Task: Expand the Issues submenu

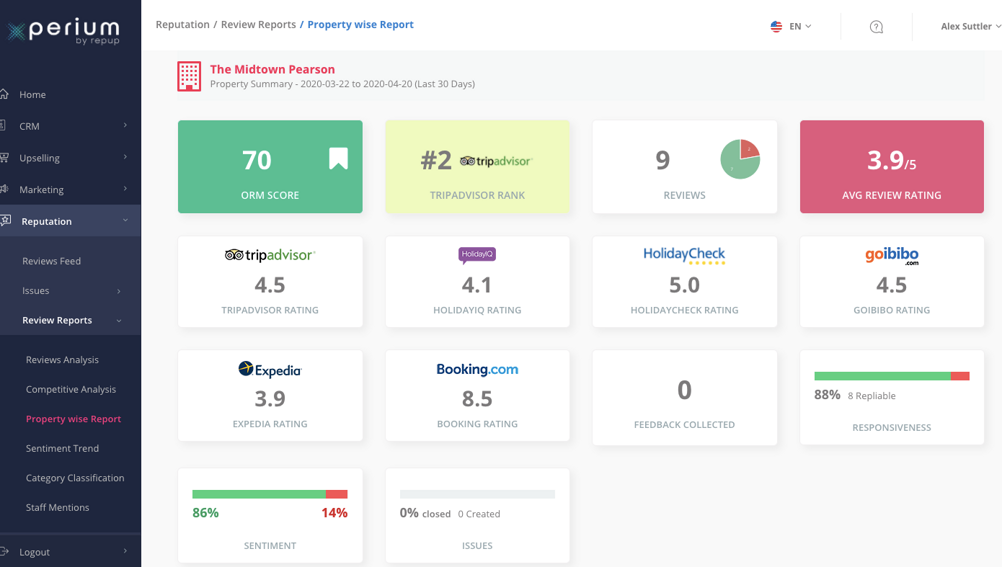Action: coord(70,291)
